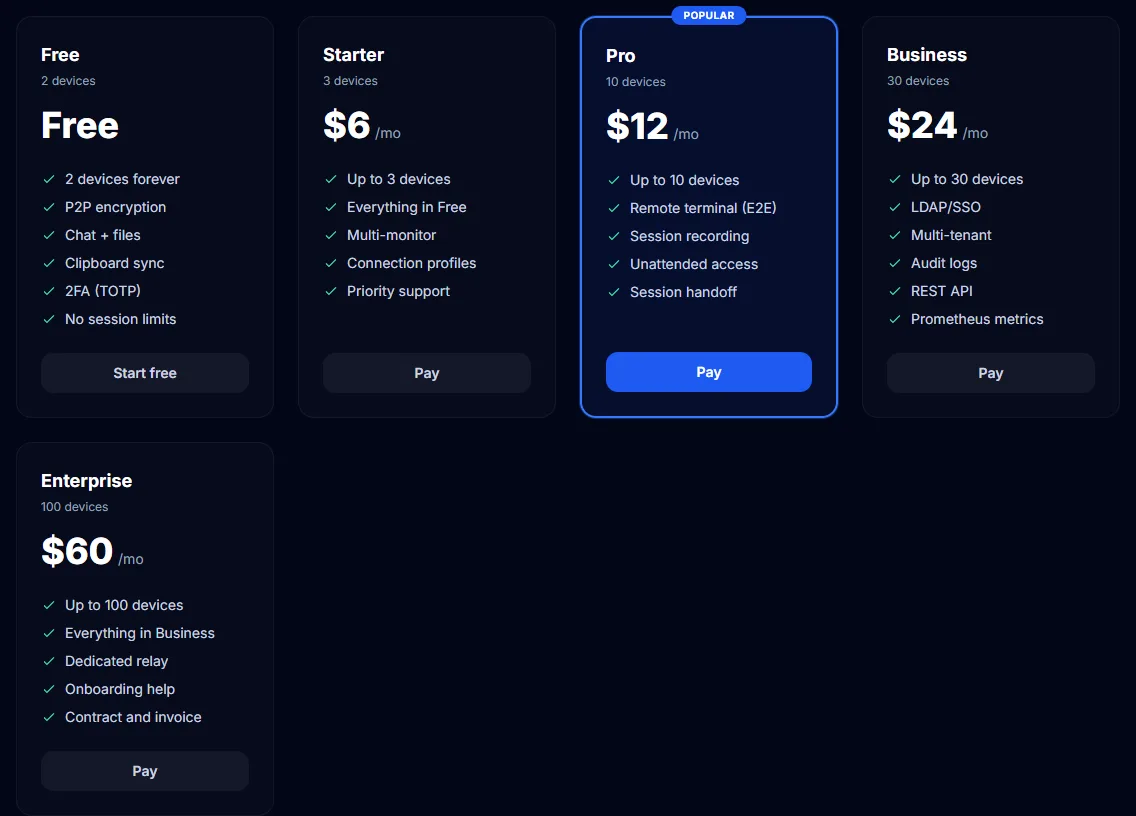
Task: Click Pay button on Enterprise plan
Action: pos(145,770)
